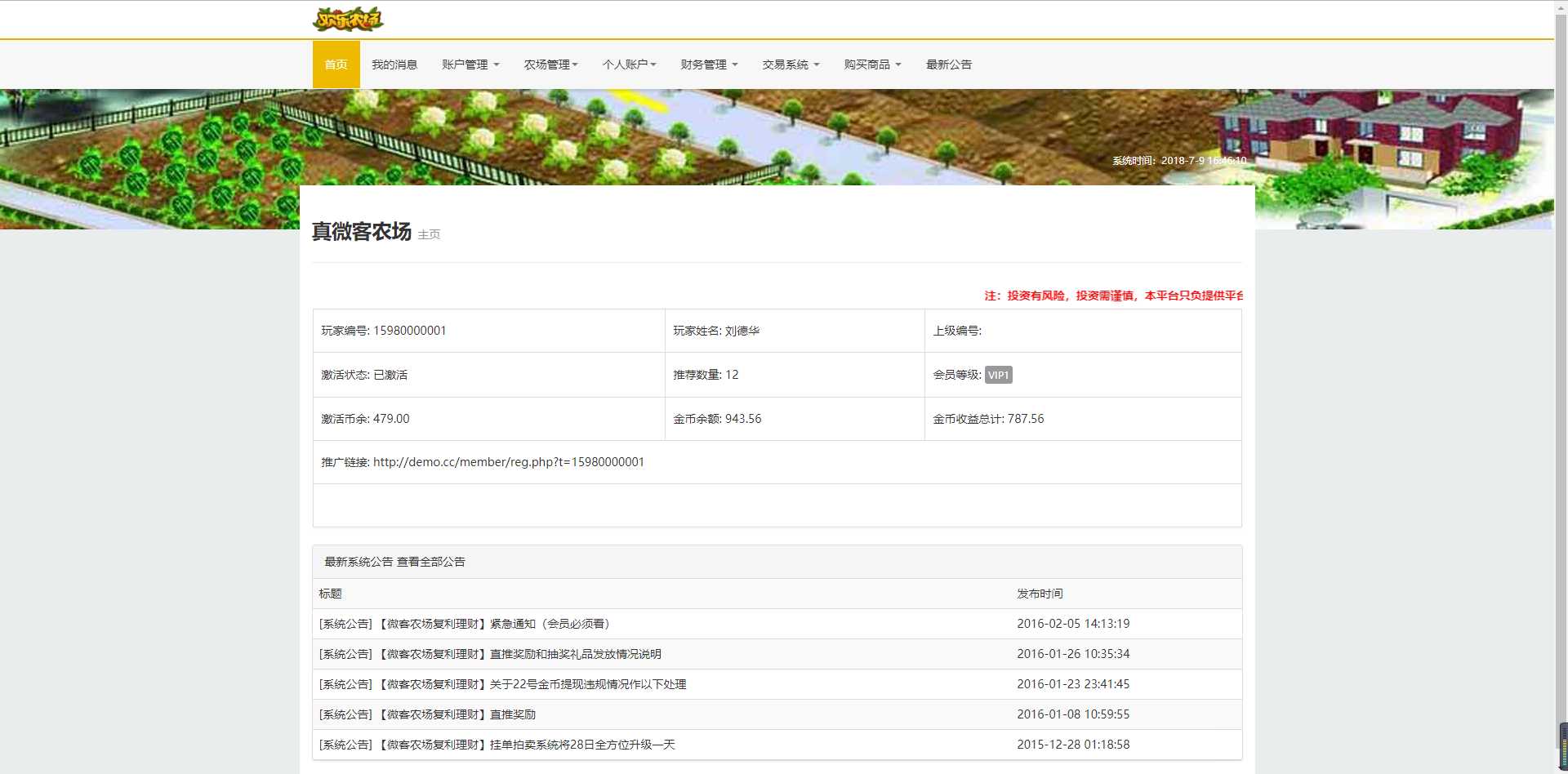
Task: Click the date 2016-01-08 10:59:55
Action: [x=1073, y=714]
